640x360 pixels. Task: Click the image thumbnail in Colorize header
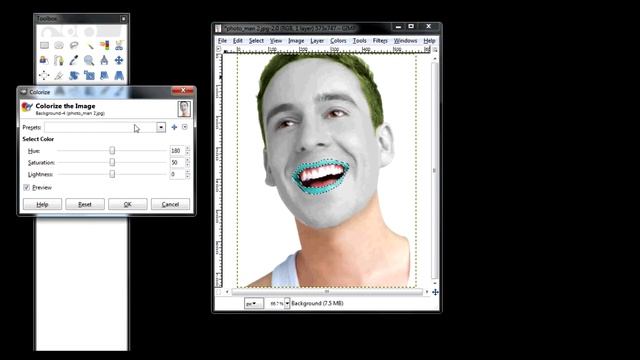coord(184,109)
